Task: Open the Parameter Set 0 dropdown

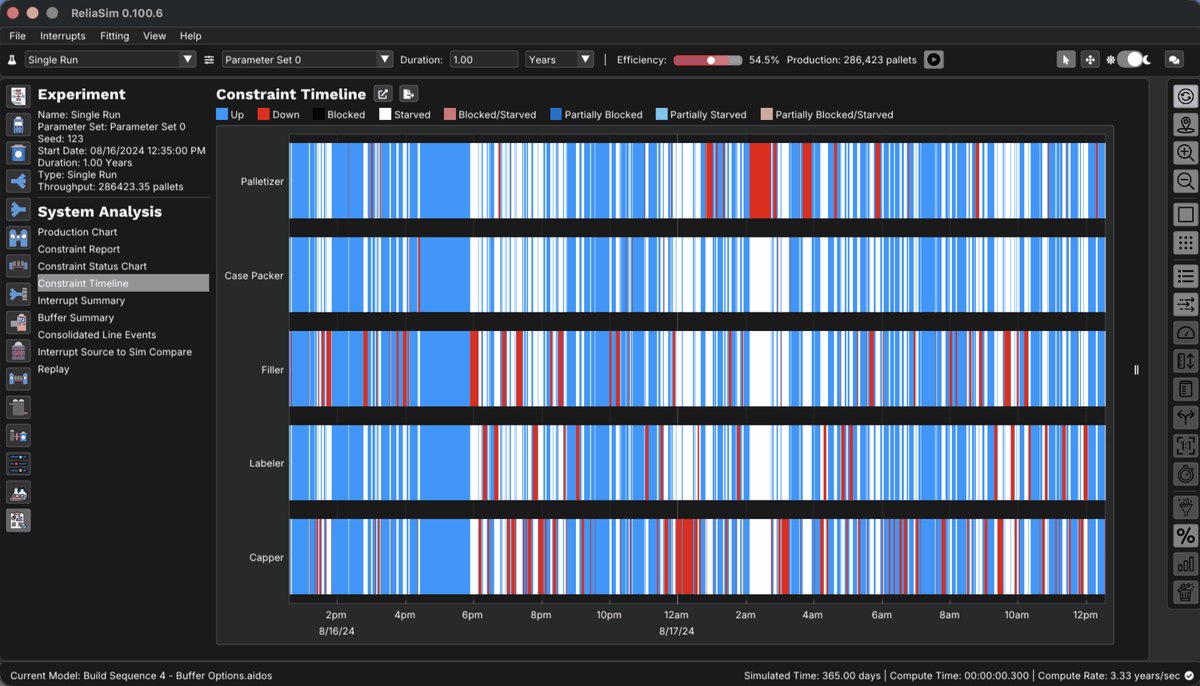Action: pos(307,60)
